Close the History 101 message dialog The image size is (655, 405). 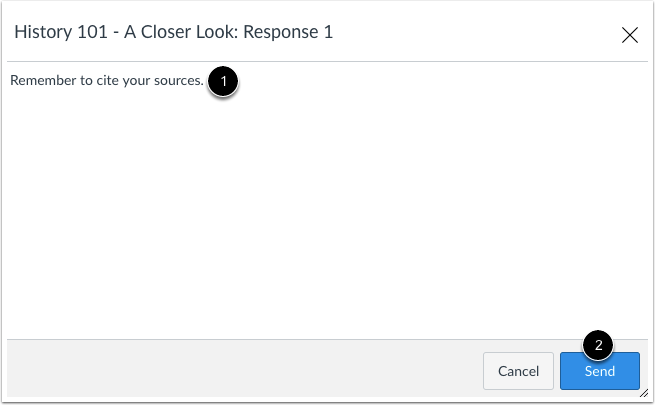pyautogui.click(x=630, y=35)
